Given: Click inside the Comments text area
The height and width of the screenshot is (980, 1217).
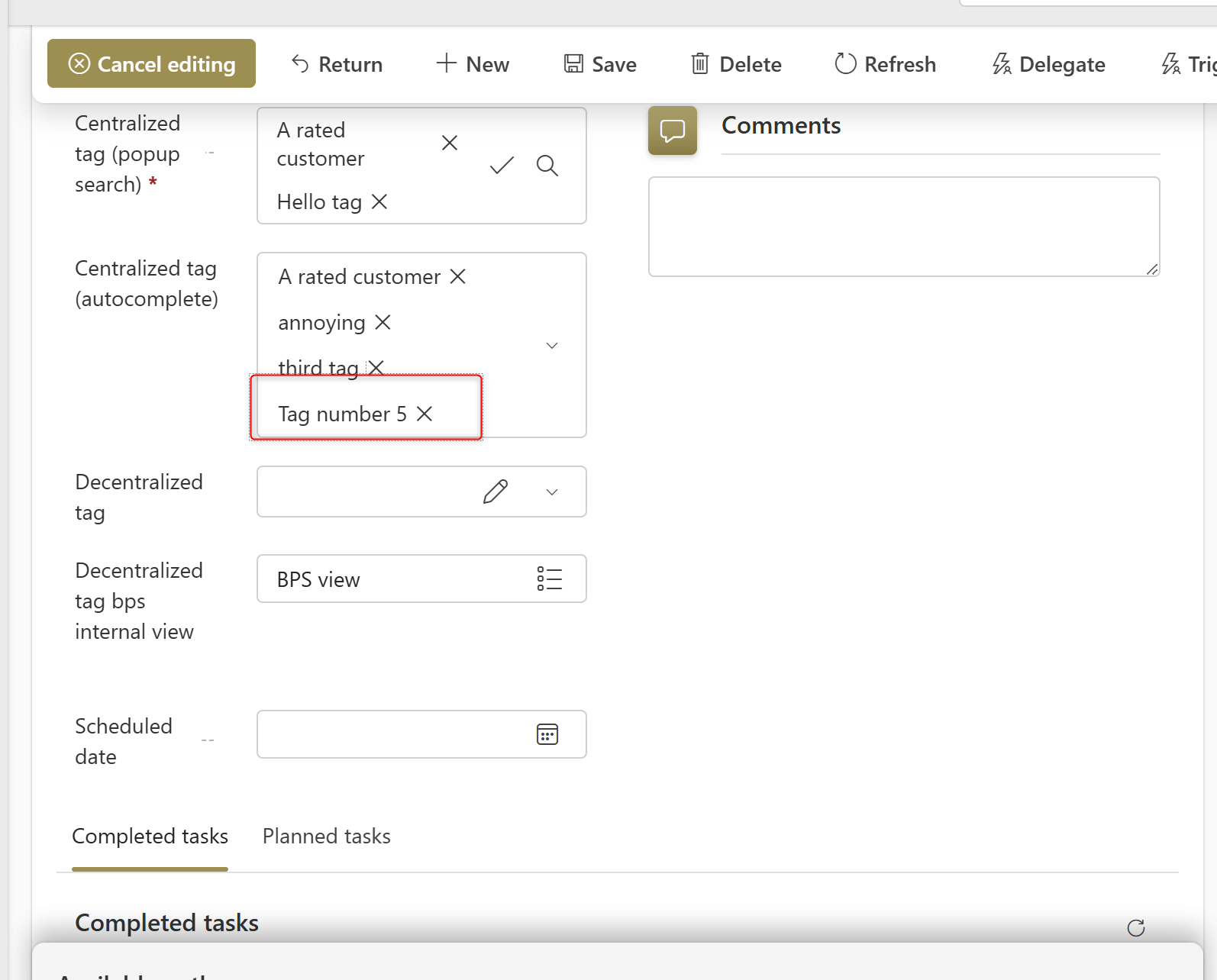Looking at the screenshot, I should click(x=903, y=227).
